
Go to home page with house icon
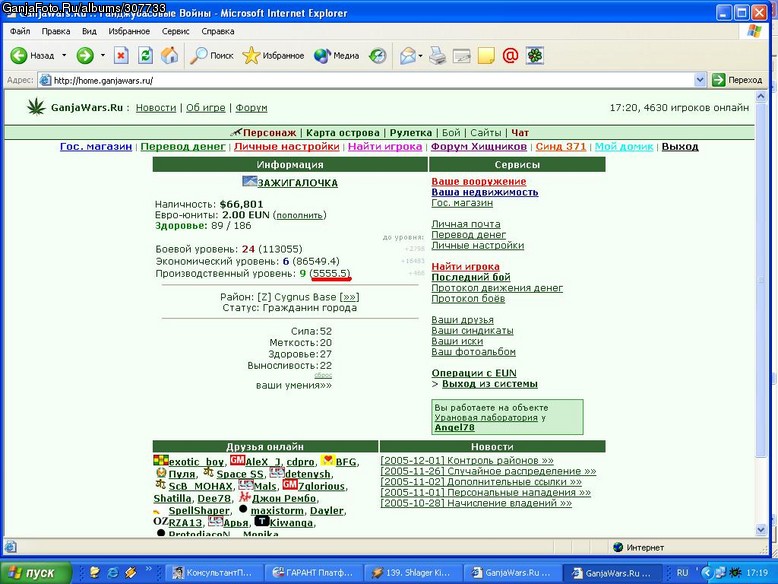point(170,55)
